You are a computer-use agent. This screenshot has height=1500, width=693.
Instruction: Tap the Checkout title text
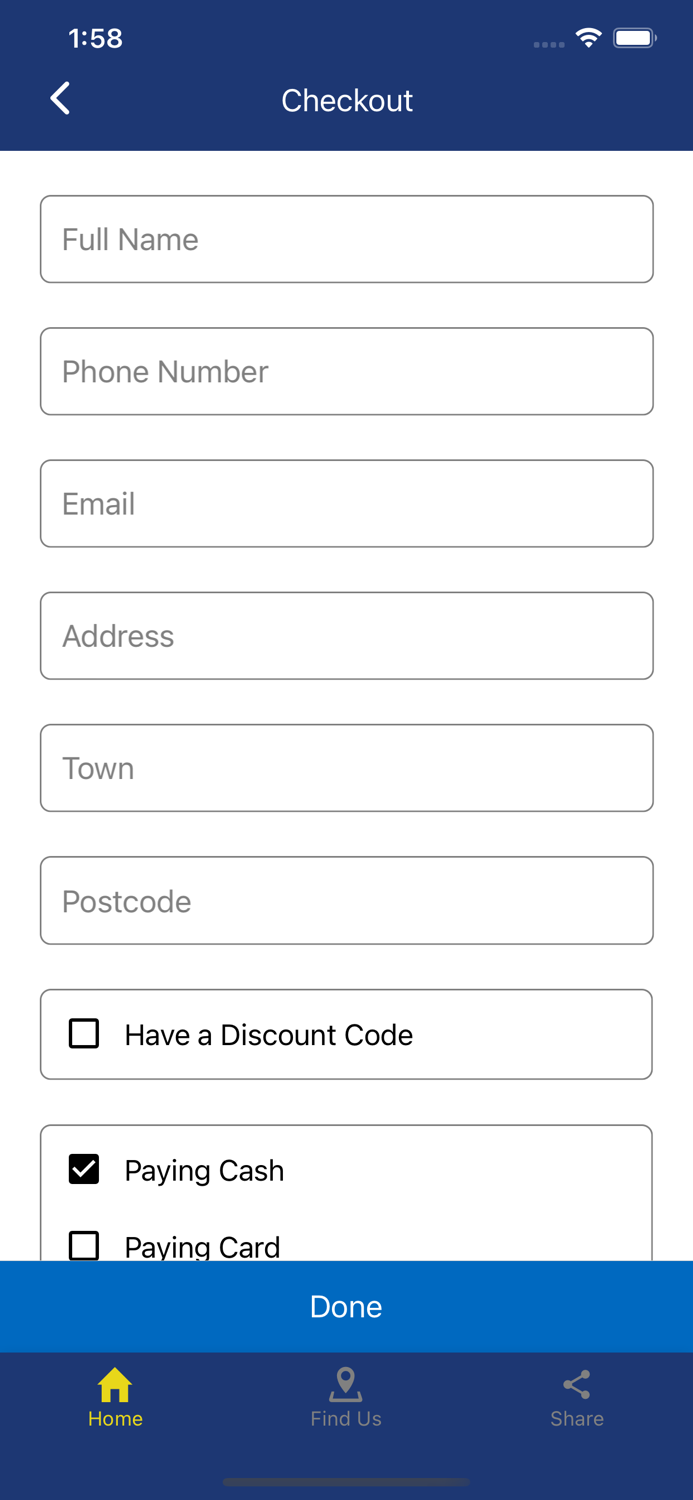(347, 100)
